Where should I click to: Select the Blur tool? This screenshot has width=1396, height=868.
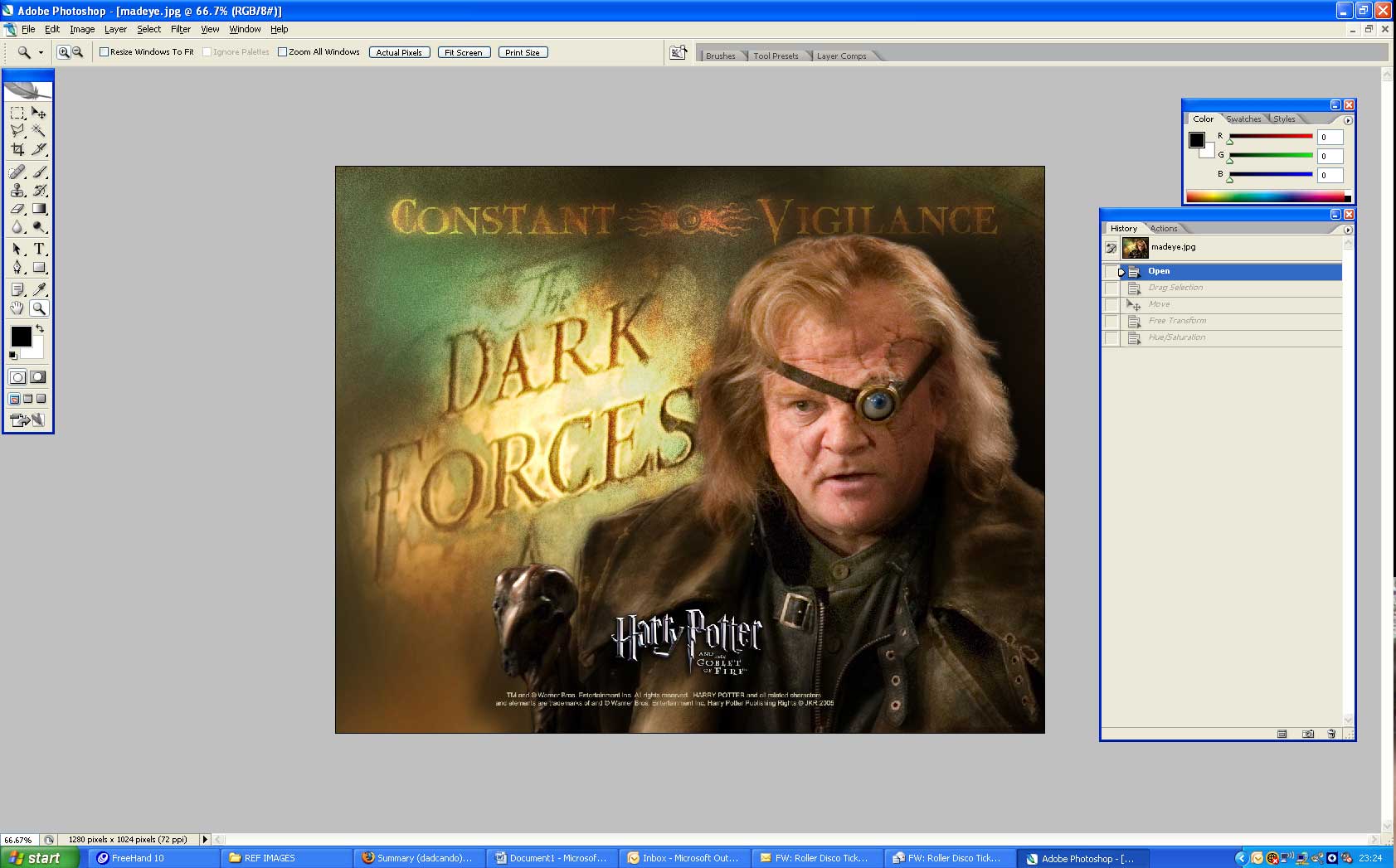[17, 227]
